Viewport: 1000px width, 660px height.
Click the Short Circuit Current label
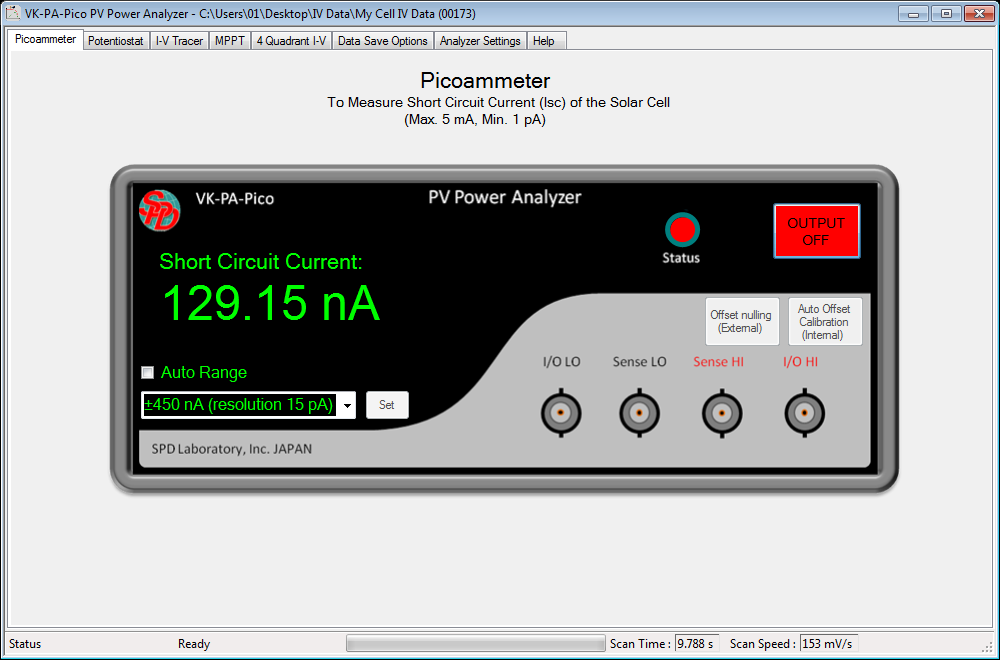pos(260,261)
